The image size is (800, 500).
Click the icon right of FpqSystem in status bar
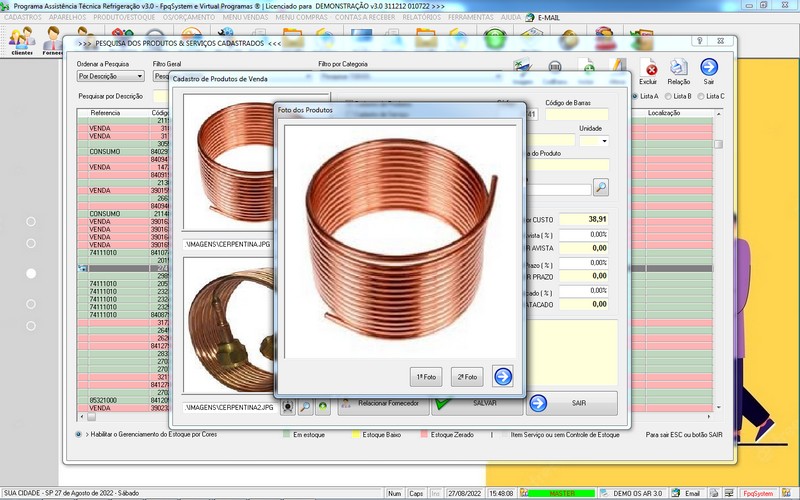[786, 493]
